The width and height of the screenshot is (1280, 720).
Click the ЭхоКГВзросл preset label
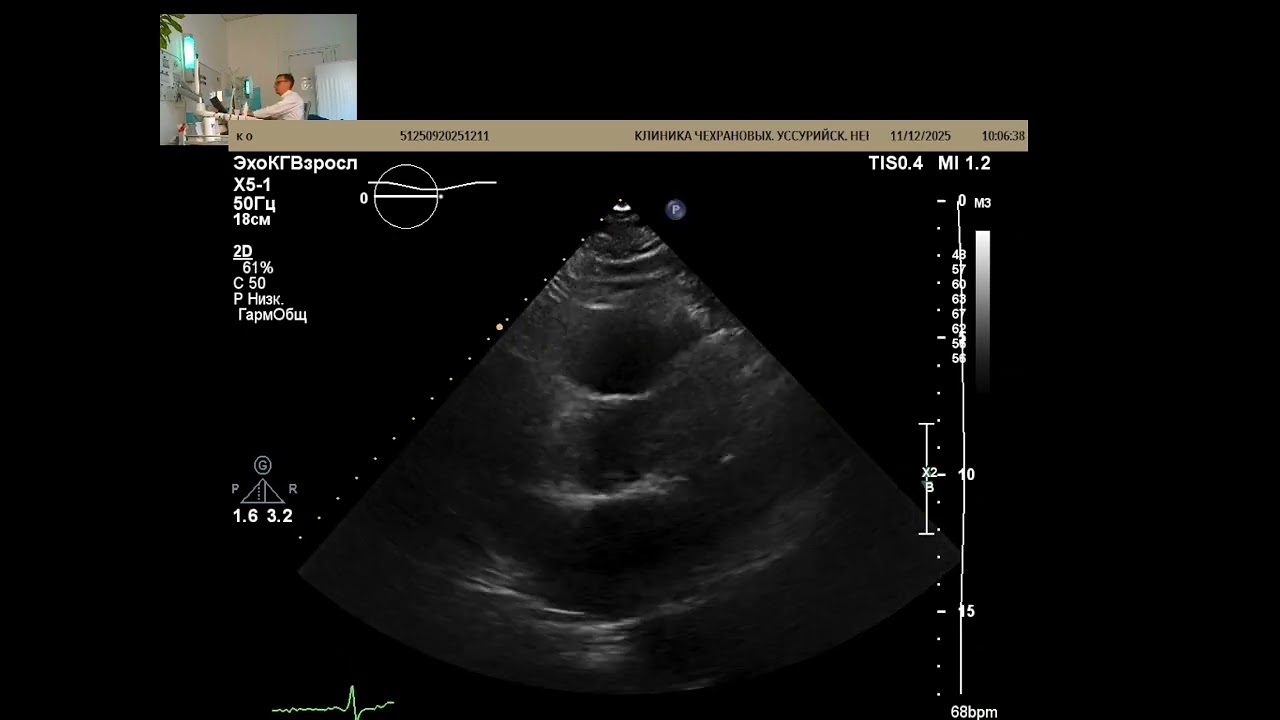tap(295, 163)
